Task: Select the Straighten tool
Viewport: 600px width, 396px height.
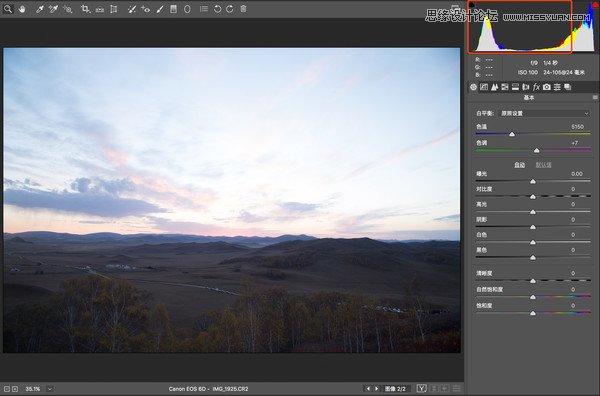Action: click(99, 9)
